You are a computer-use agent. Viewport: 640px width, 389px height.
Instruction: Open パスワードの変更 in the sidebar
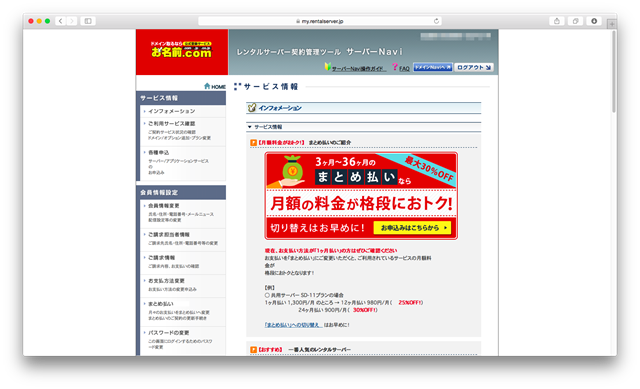point(168,333)
